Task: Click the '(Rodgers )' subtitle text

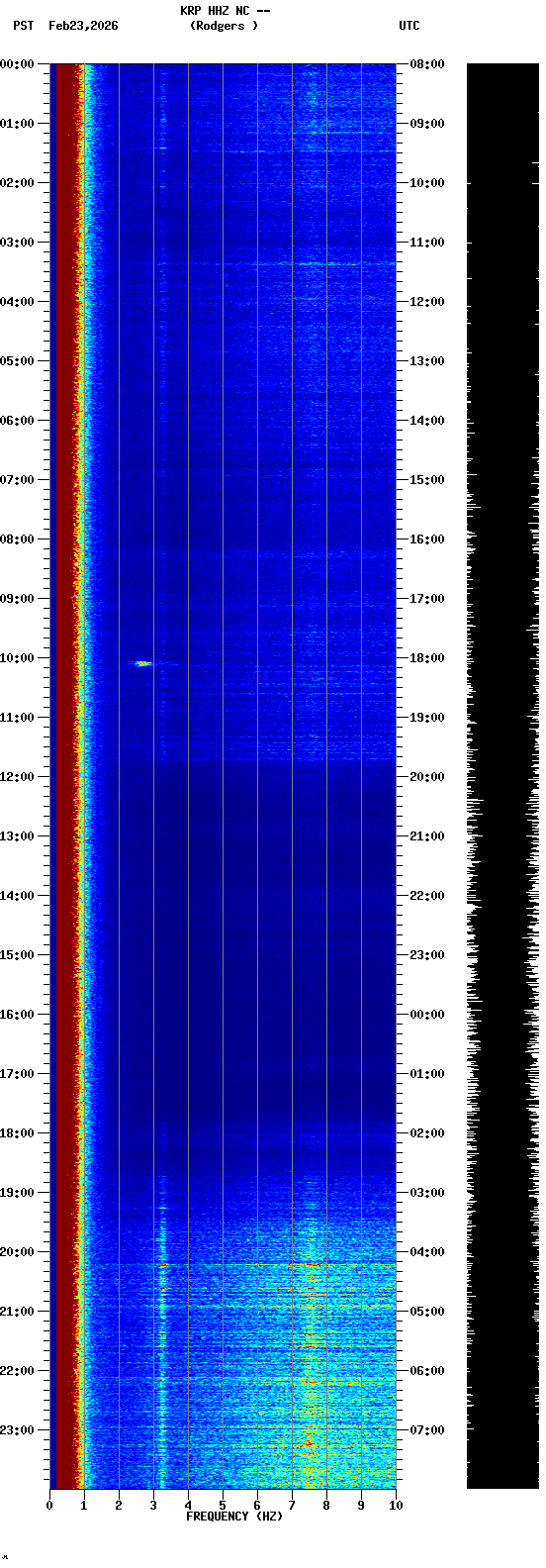Action: coord(225,26)
